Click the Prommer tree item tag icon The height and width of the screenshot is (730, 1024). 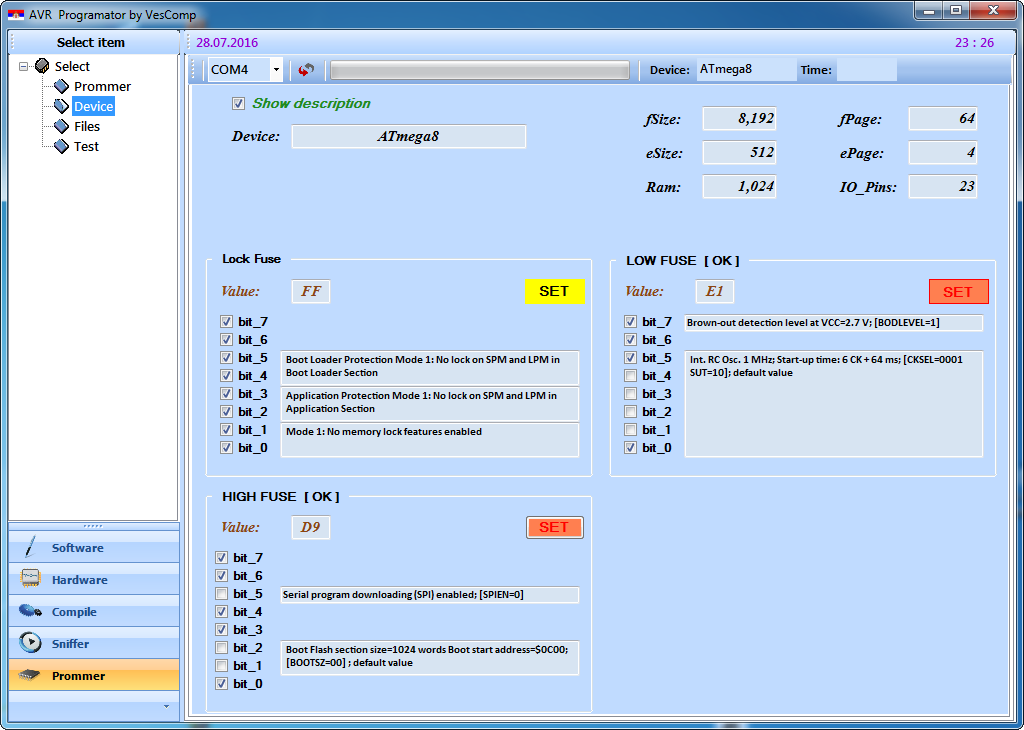(x=61, y=86)
